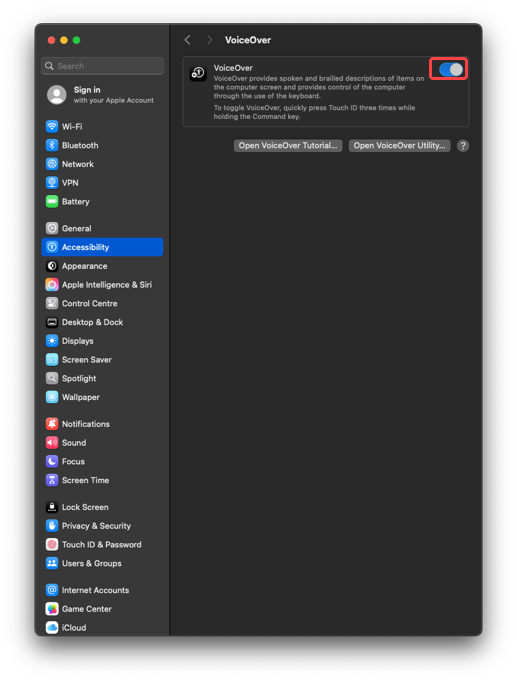Click the VPN icon in the sidebar
Viewport: 517px width, 682px height.
coord(52,183)
